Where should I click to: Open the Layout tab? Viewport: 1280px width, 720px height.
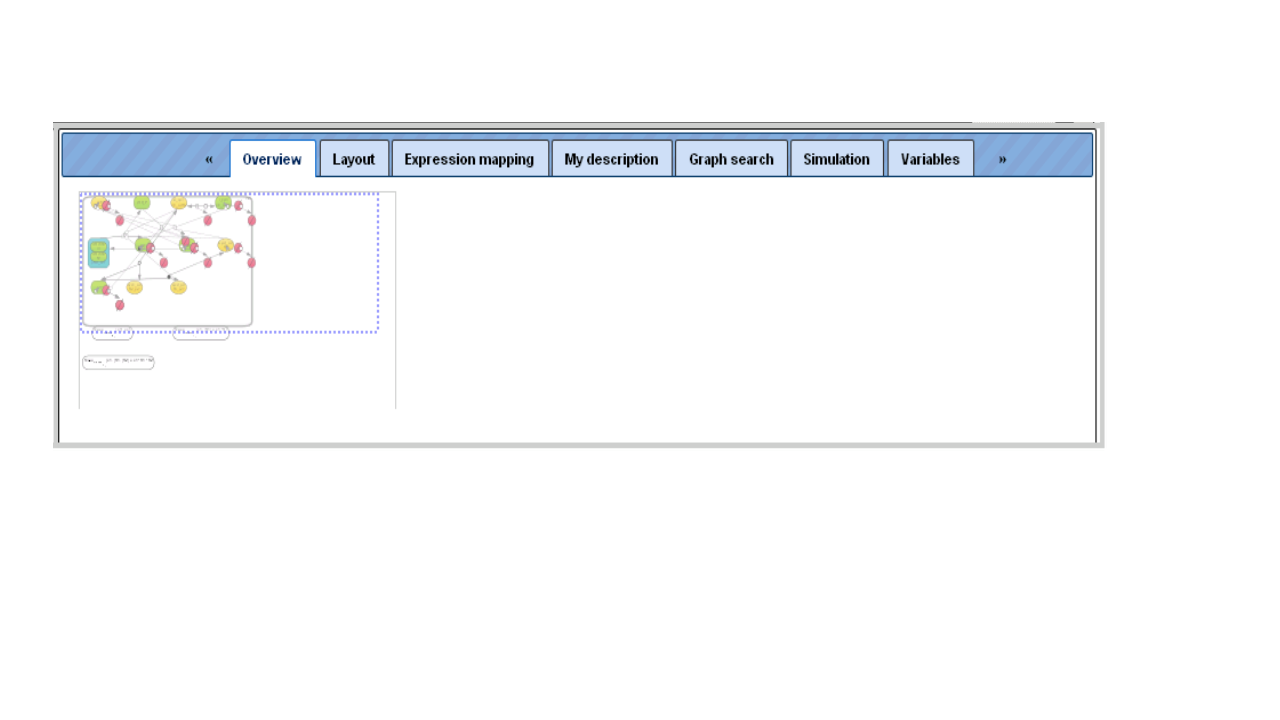tap(354, 159)
